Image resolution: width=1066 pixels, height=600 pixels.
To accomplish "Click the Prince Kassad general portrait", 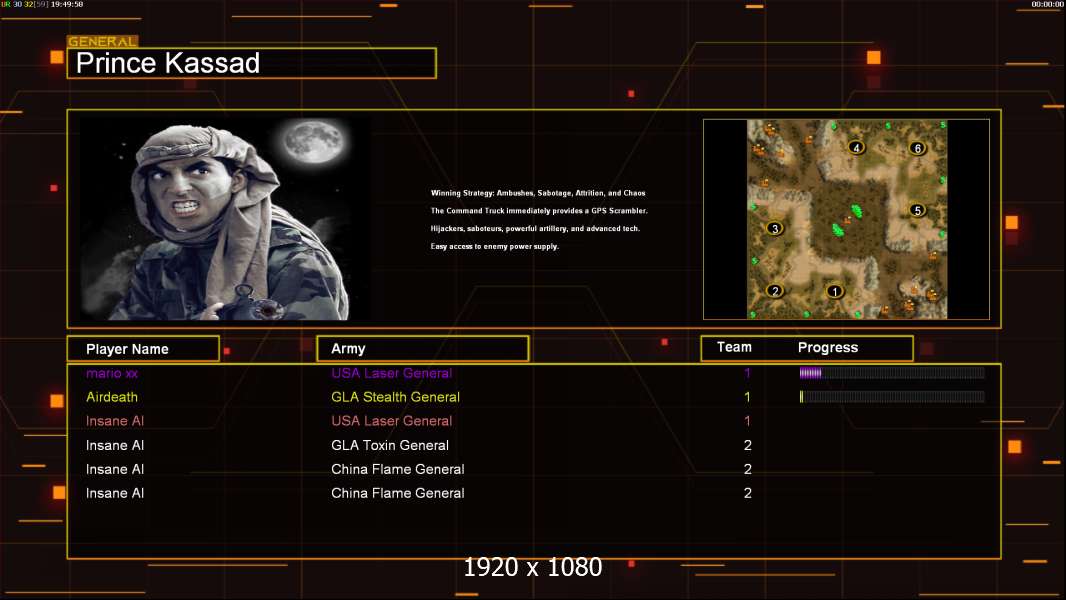I will pos(226,218).
